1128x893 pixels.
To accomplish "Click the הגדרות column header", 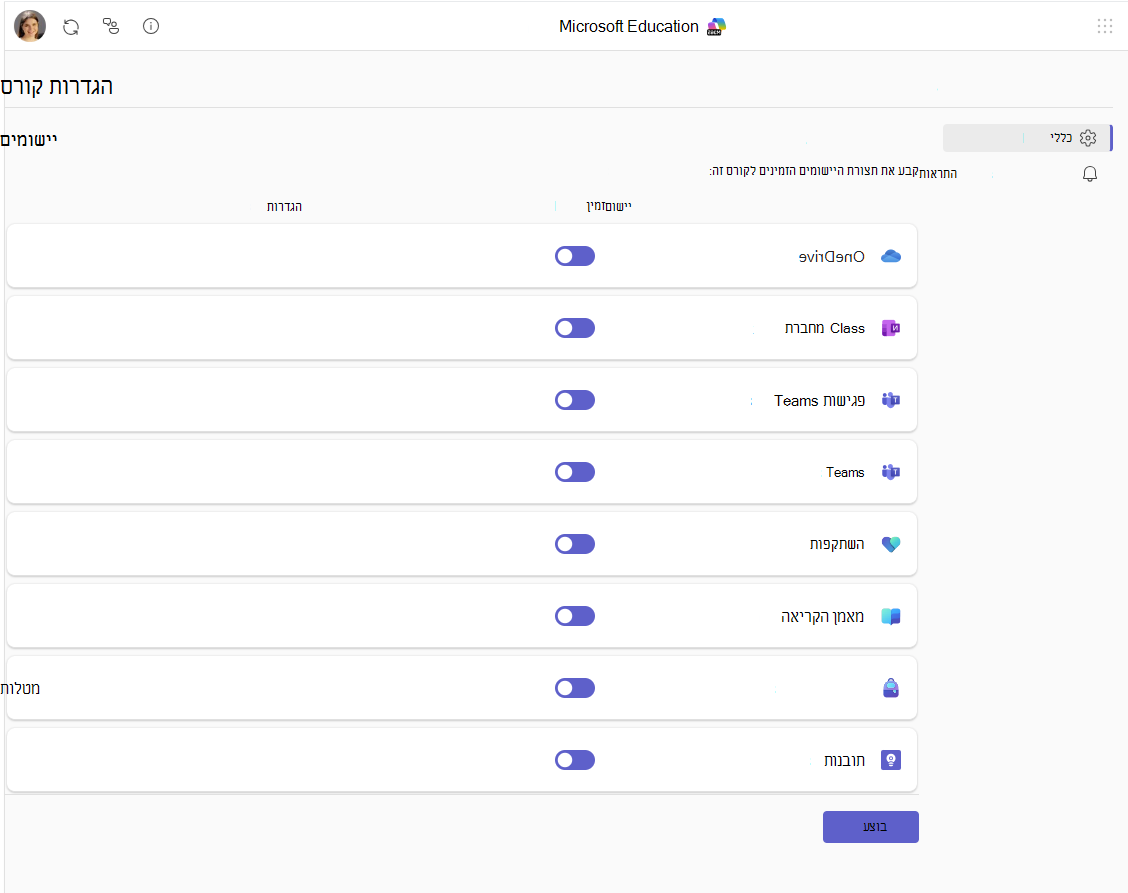I will [x=284, y=207].
